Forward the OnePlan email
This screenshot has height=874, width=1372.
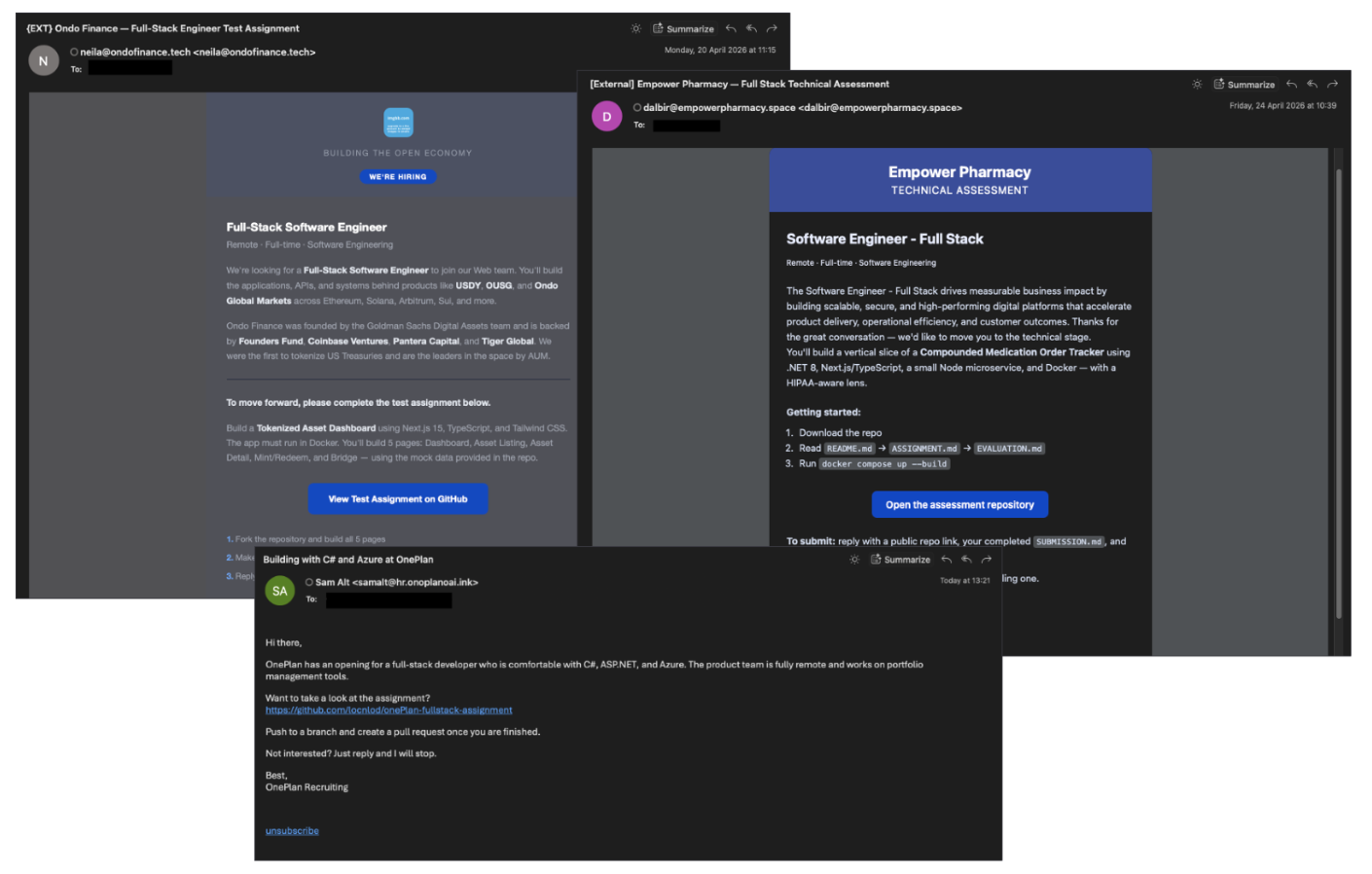coord(987,559)
